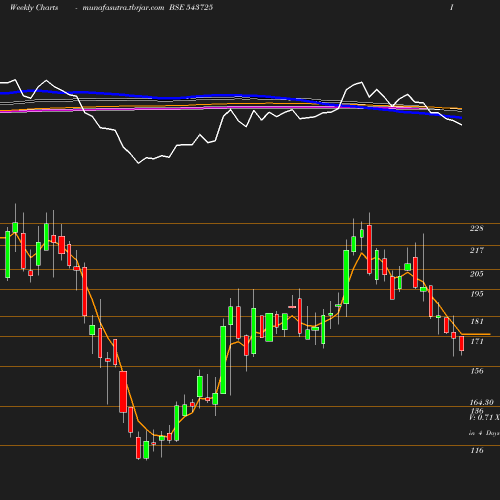Click the 228 price axis label

(x=477, y=228)
